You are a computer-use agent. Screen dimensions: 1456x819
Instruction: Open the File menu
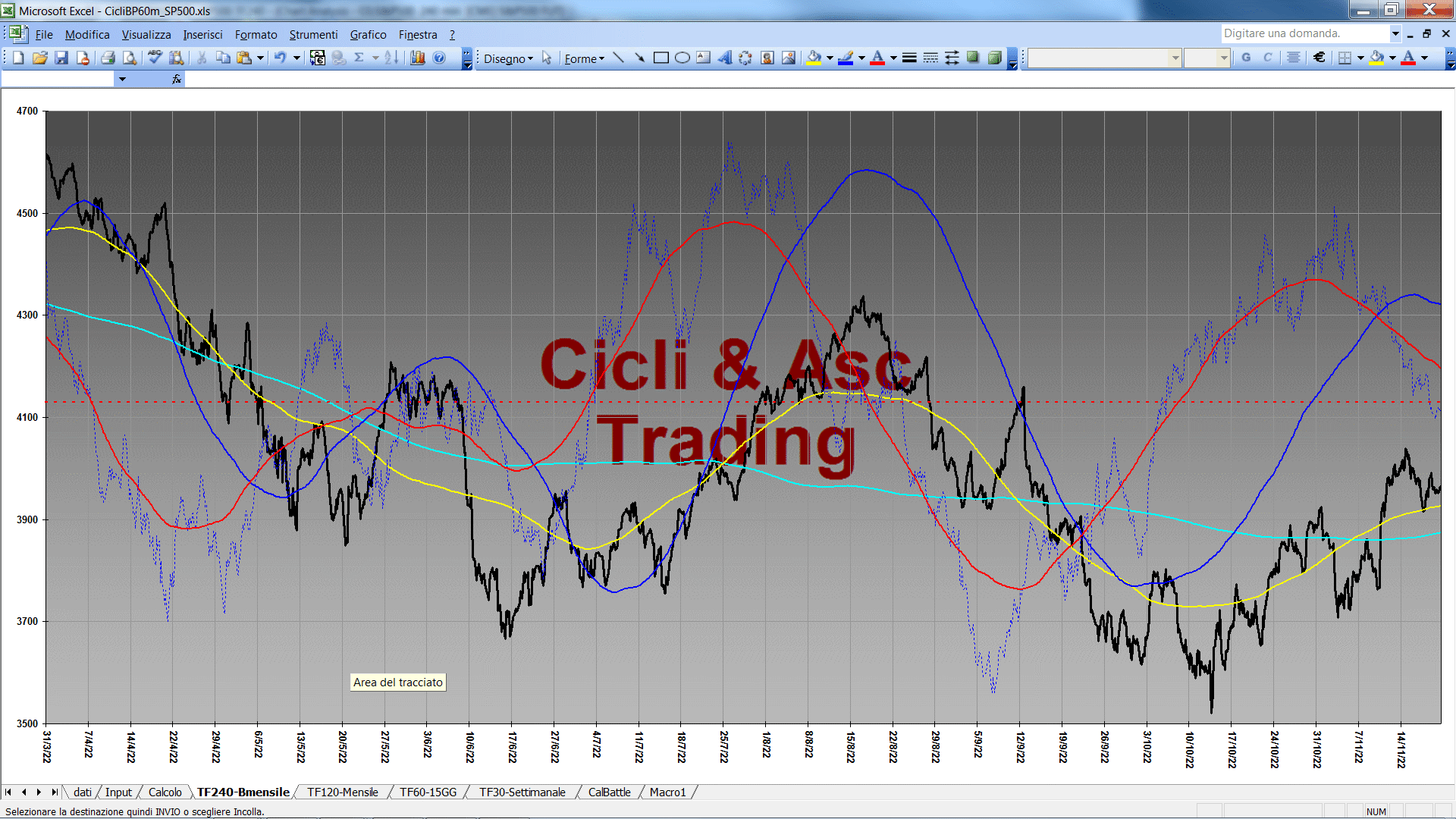click(44, 35)
